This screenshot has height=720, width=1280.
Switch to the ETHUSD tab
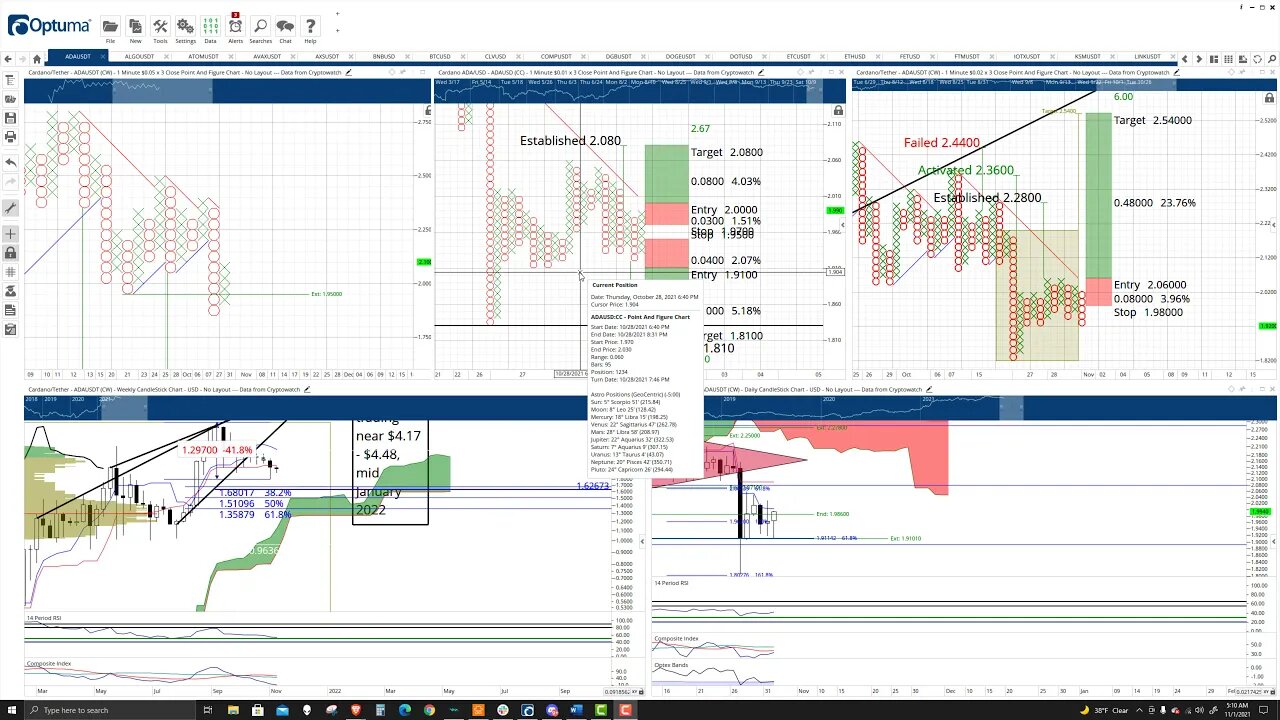point(854,57)
